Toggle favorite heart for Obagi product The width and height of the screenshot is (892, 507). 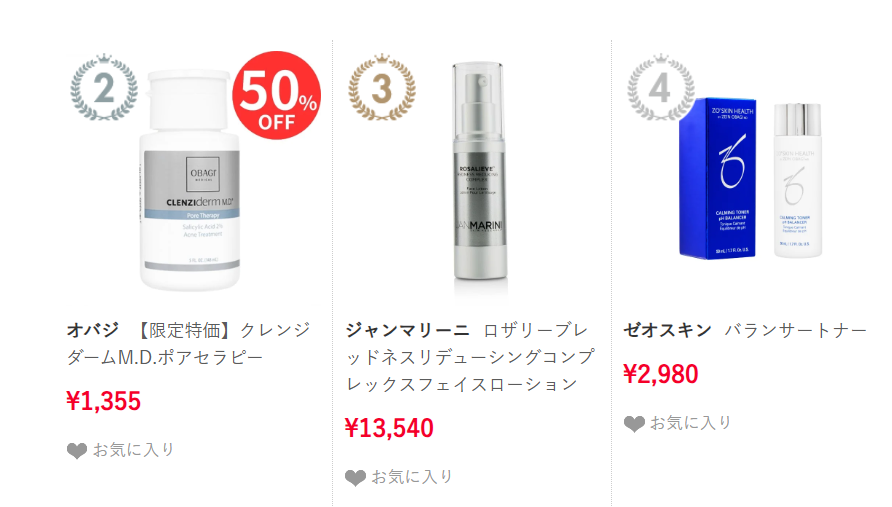click(x=77, y=451)
